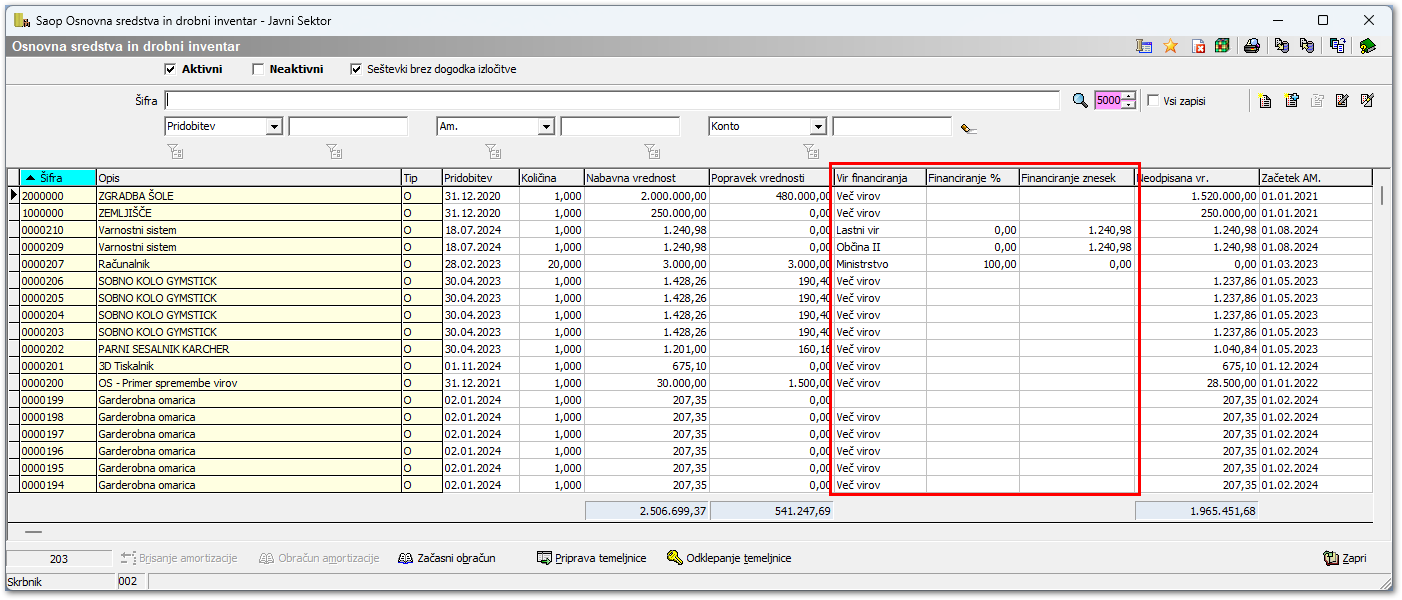This screenshot has width=1402, height=600.
Task: Click the cell with Šifra 0000210
Action: (x=58, y=230)
